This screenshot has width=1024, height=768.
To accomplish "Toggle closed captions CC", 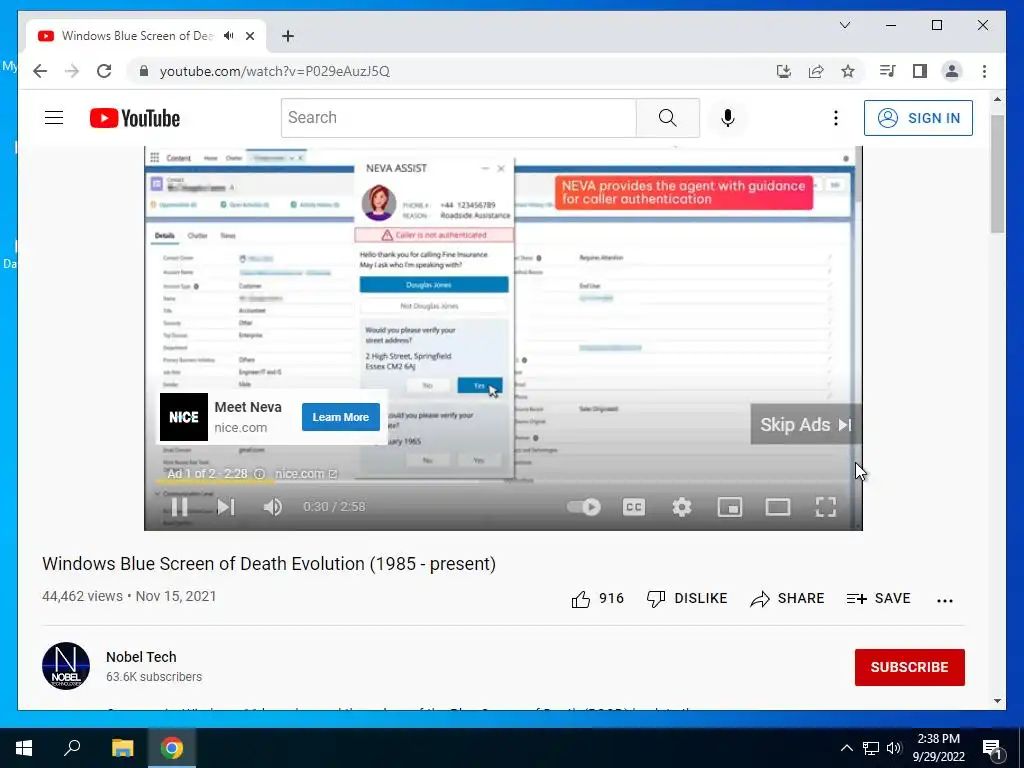I will tap(633, 507).
